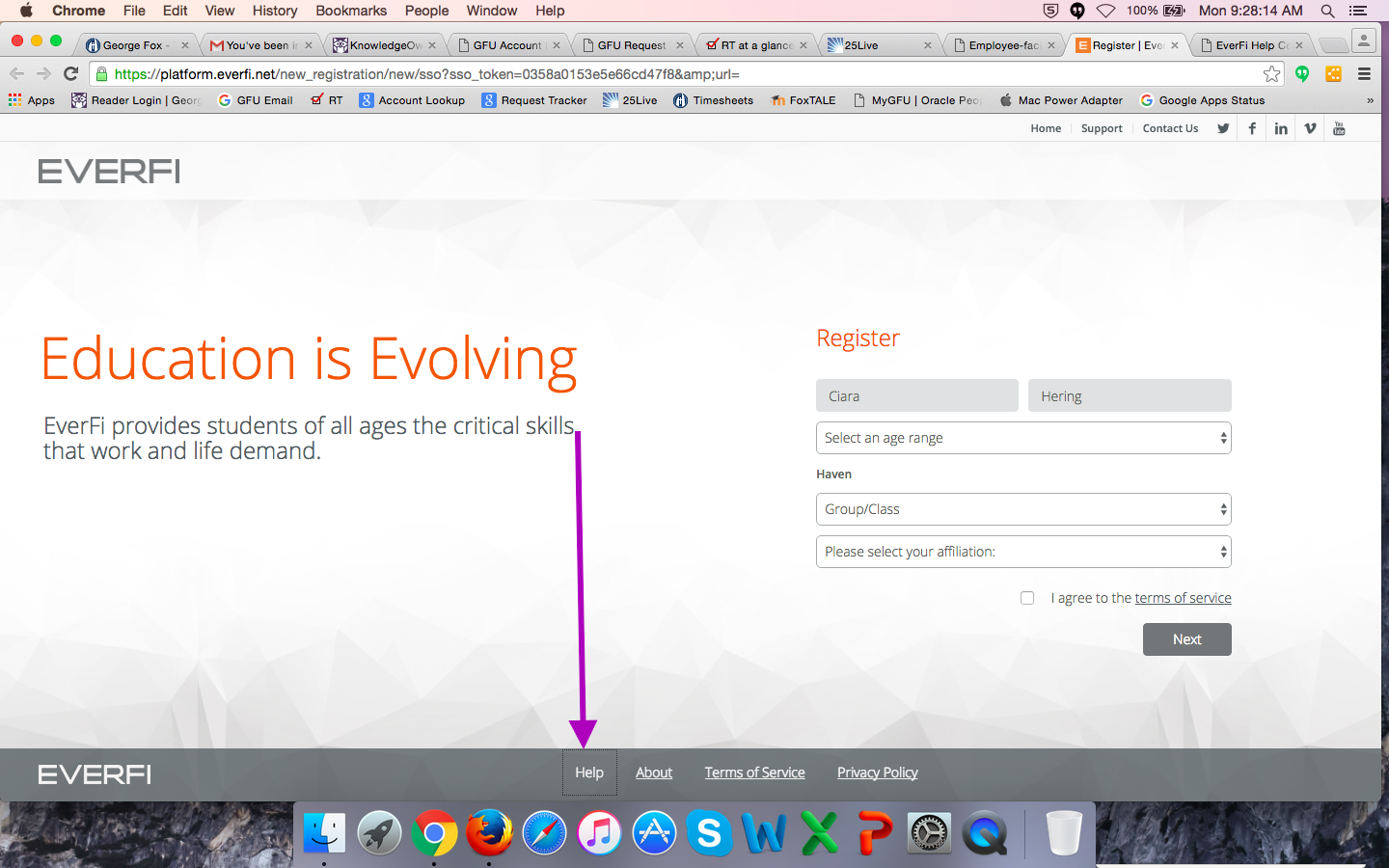The height and width of the screenshot is (868, 1389).
Task: Click the Vimeo icon
Action: [1310, 128]
